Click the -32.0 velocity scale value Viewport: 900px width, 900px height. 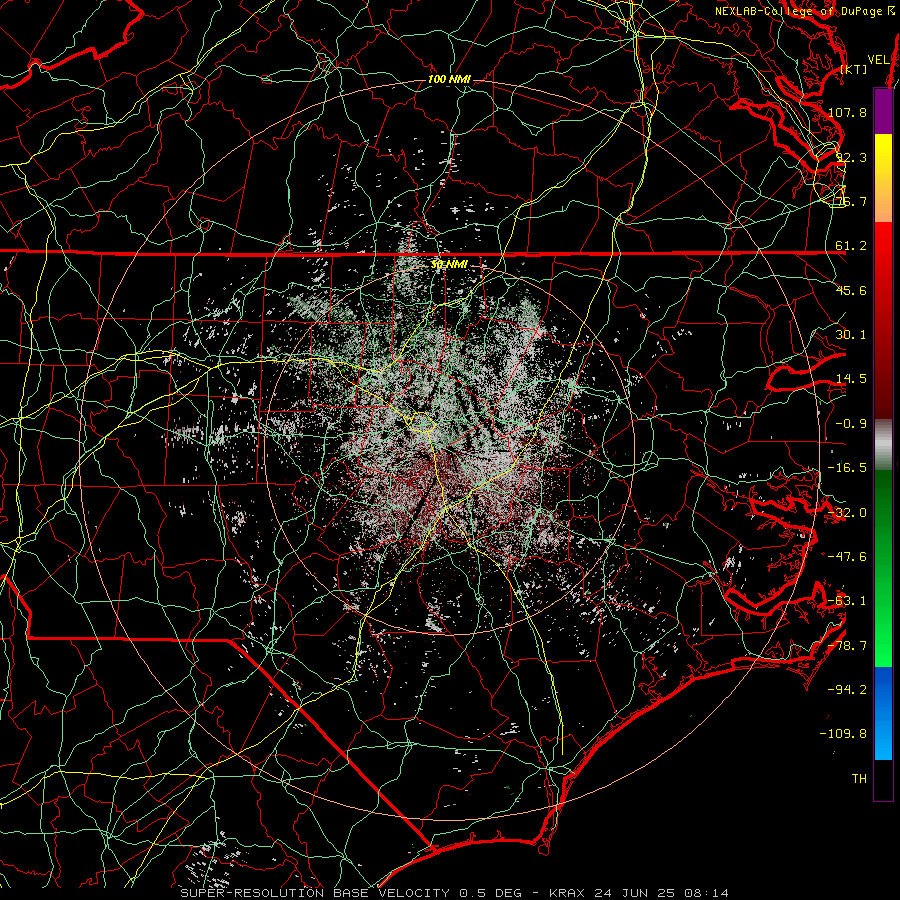pos(847,513)
